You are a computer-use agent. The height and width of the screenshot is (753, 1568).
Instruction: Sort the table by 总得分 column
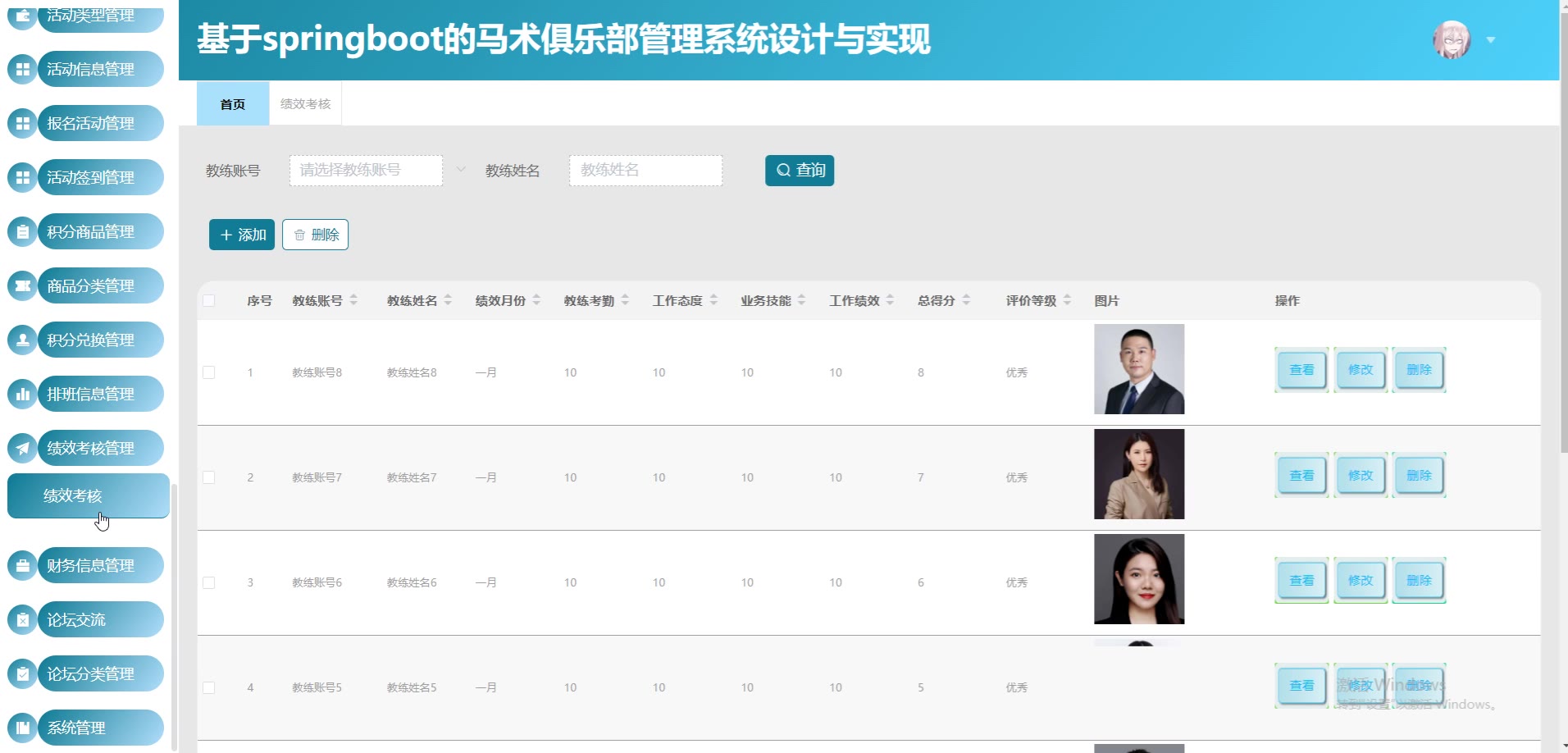pos(966,300)
